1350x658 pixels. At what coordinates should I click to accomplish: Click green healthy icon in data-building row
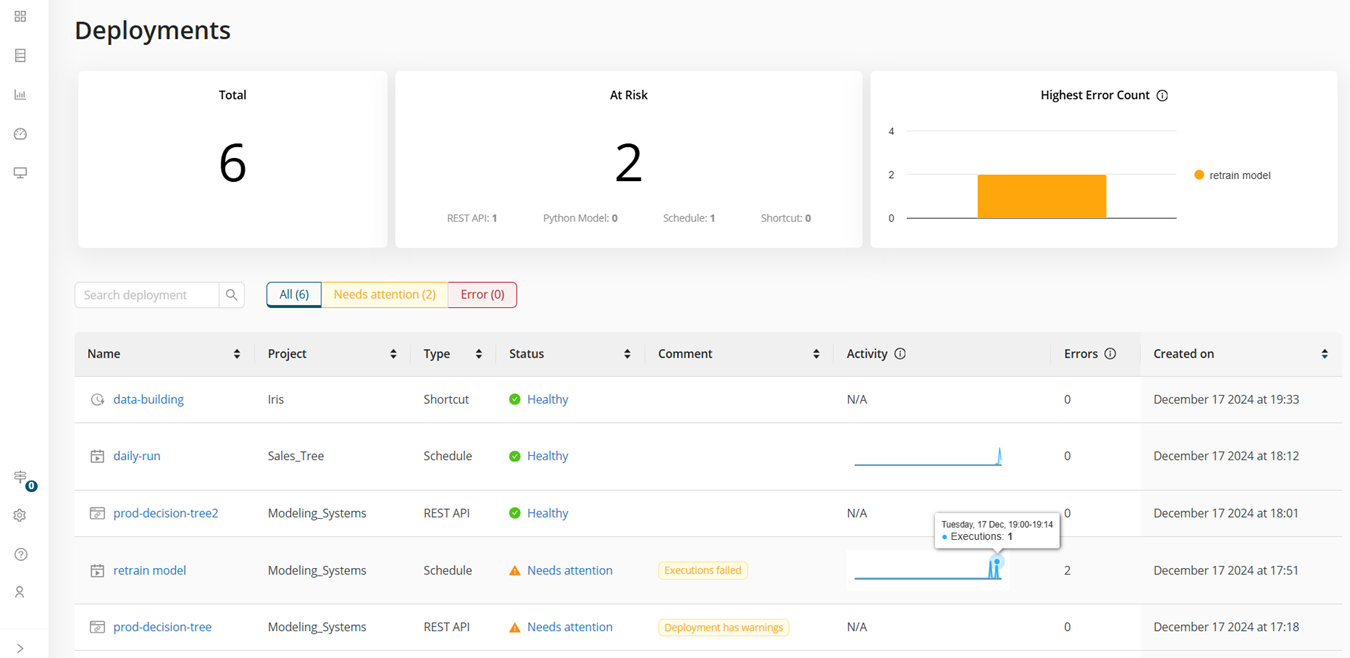point(515,399)
